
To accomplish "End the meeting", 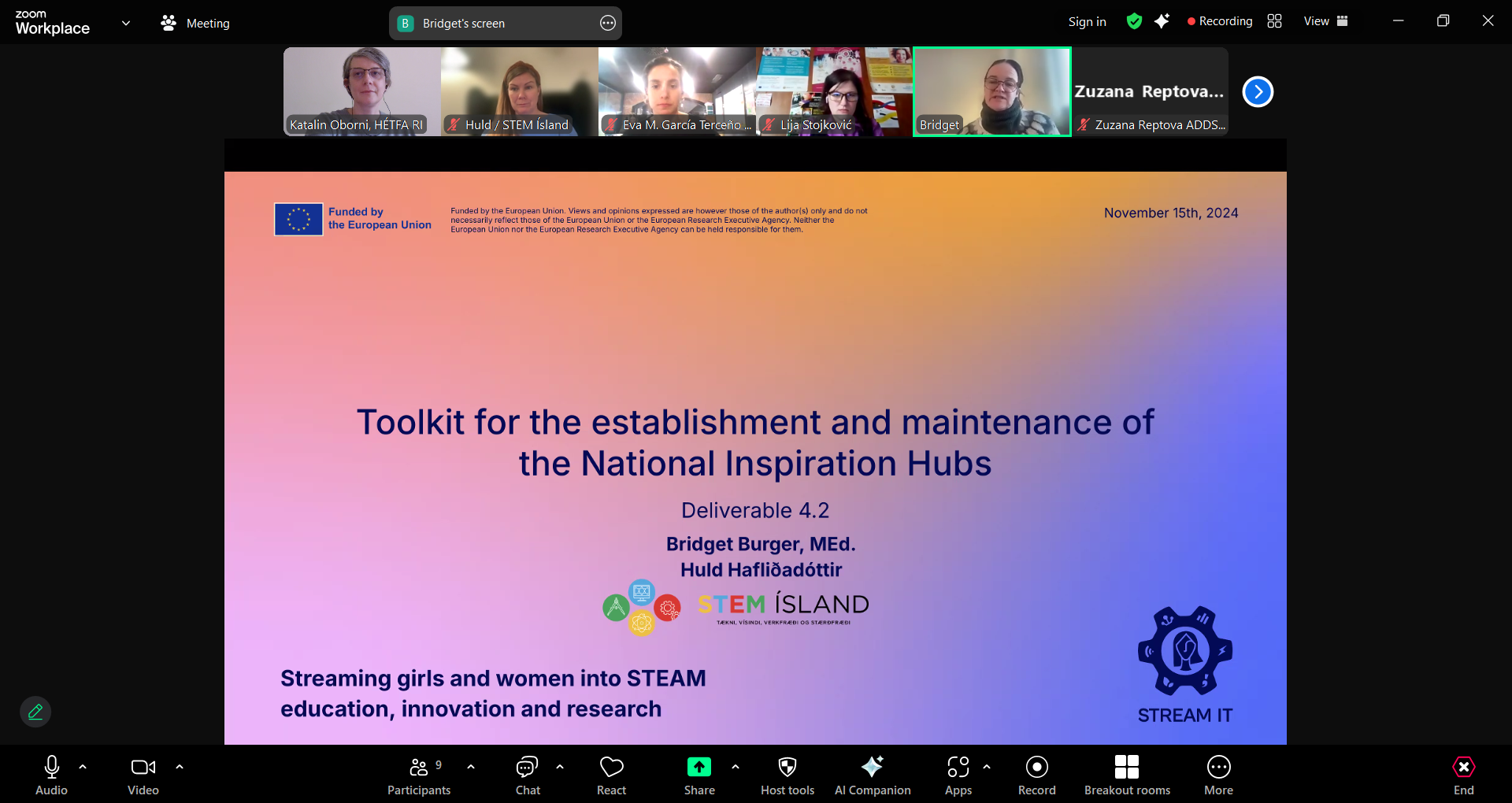I will tap(1463, 775).
